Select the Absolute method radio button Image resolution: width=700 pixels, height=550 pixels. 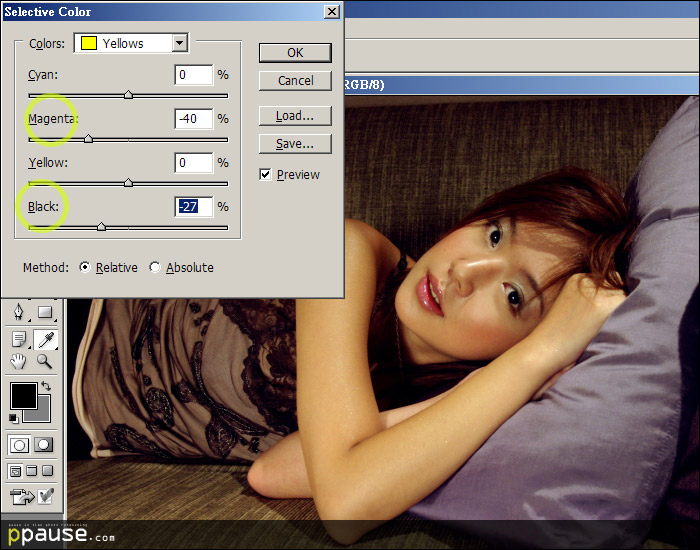pos(155,268)
